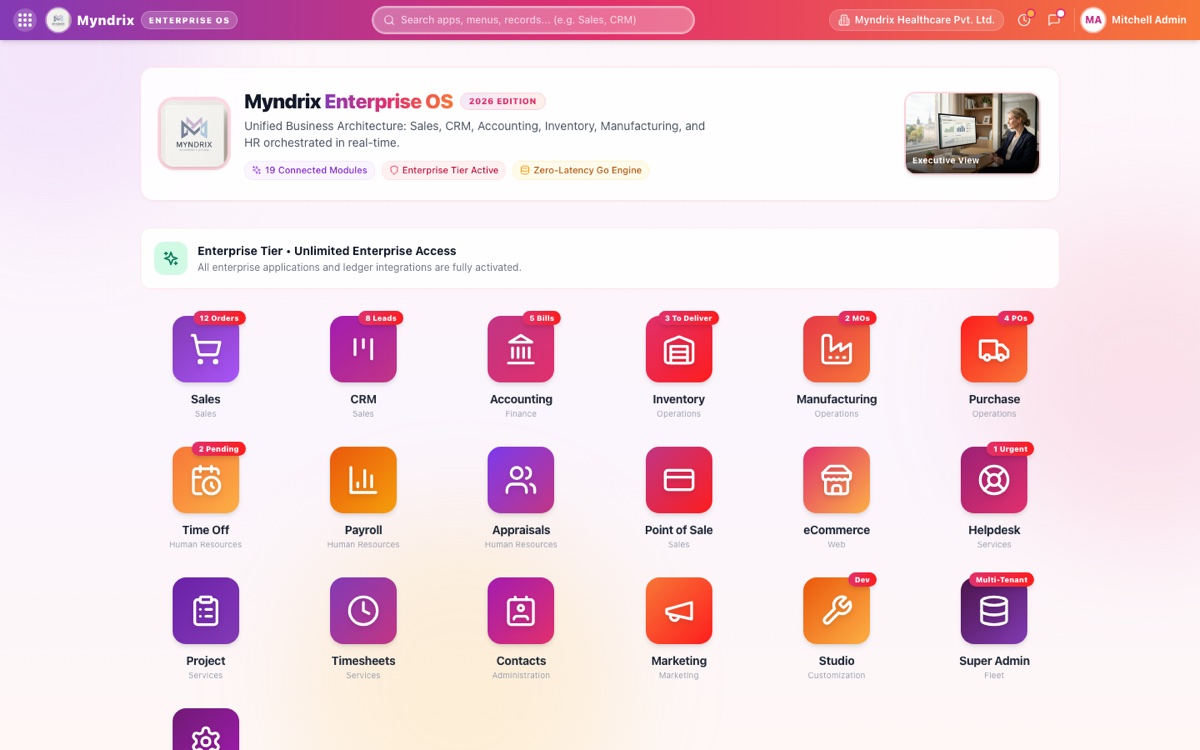Image resolution: width=1200 pixels, height=750 pixels.
Task: Click the 5 Bills badge on Accounting
Action: coord(542,318)
